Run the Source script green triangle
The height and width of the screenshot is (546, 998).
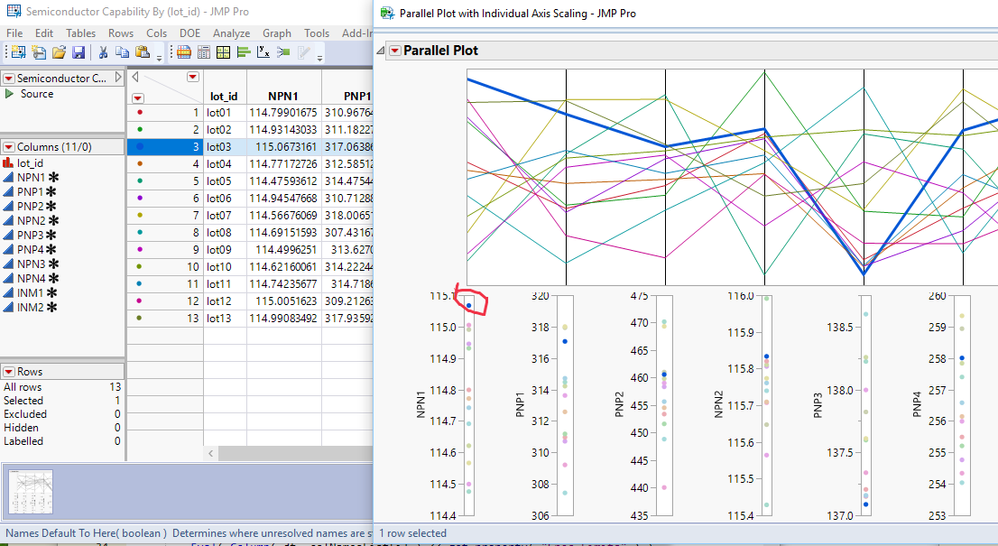(x=10, y=94)
